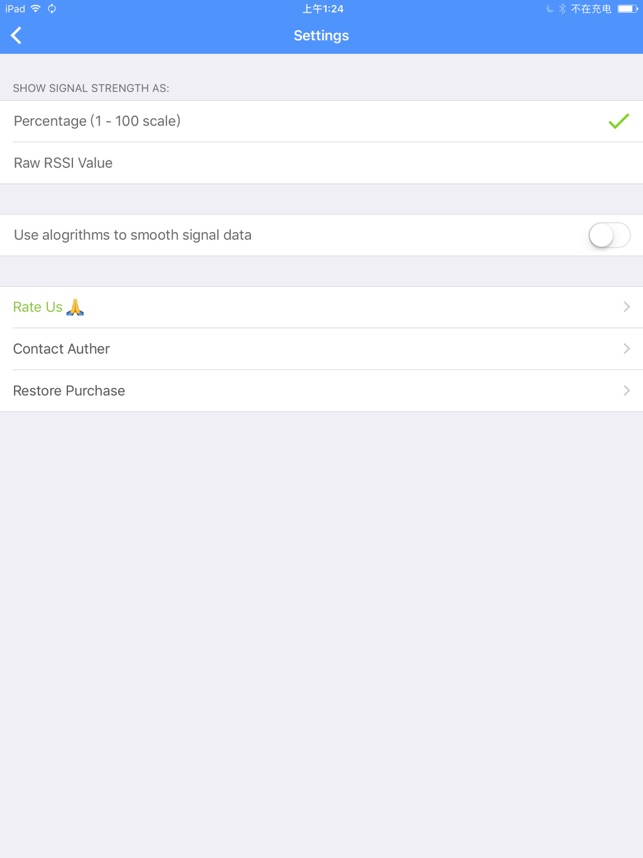Select Percentage (1 - 100 scale) option
This screenshot has width=643, height=858.
click(x=321, y=121)
